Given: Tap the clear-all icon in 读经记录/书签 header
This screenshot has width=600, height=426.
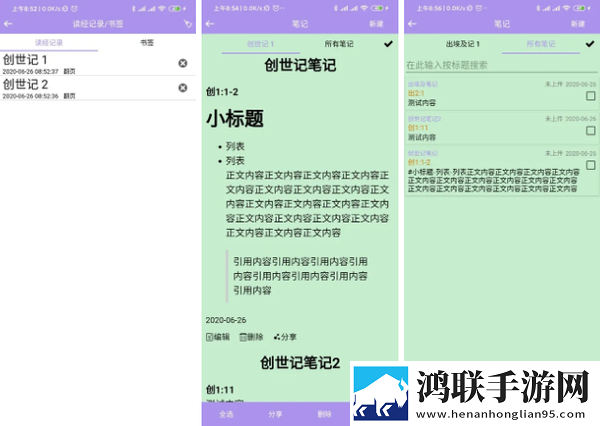Looking at the screenshot, I should 188,24.
